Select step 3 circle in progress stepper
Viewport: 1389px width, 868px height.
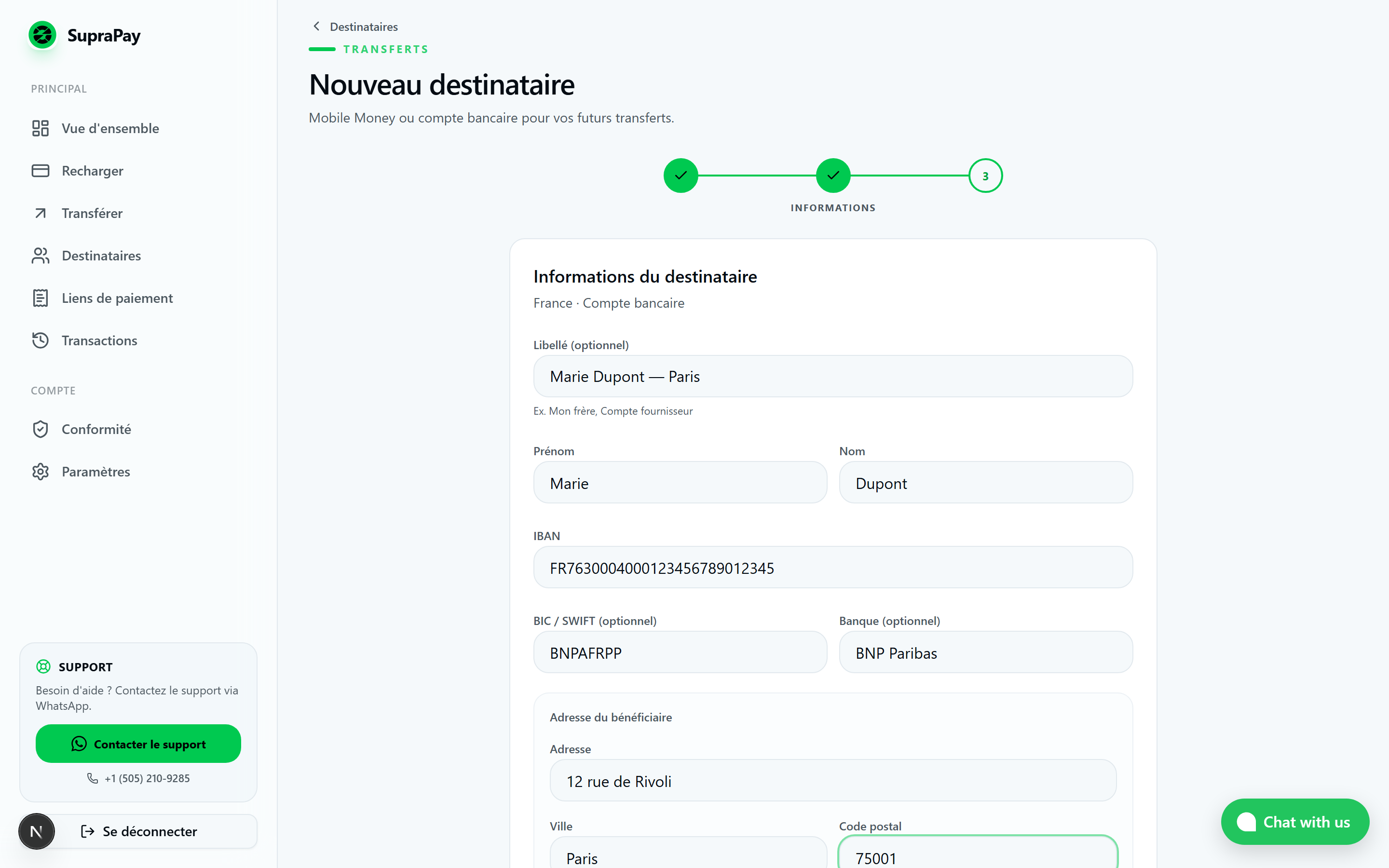tap(985, 176)
